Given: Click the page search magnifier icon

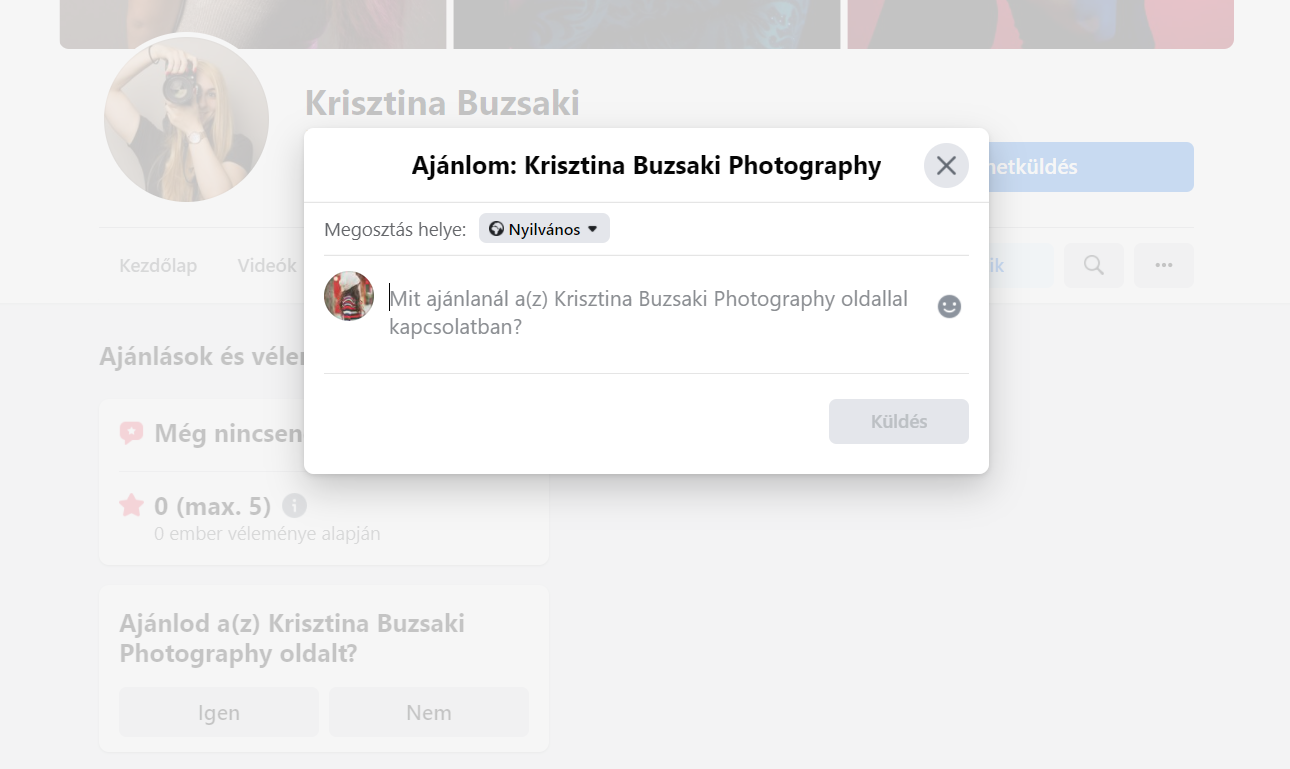Looking at the screenshot, I should (1094, 265).
